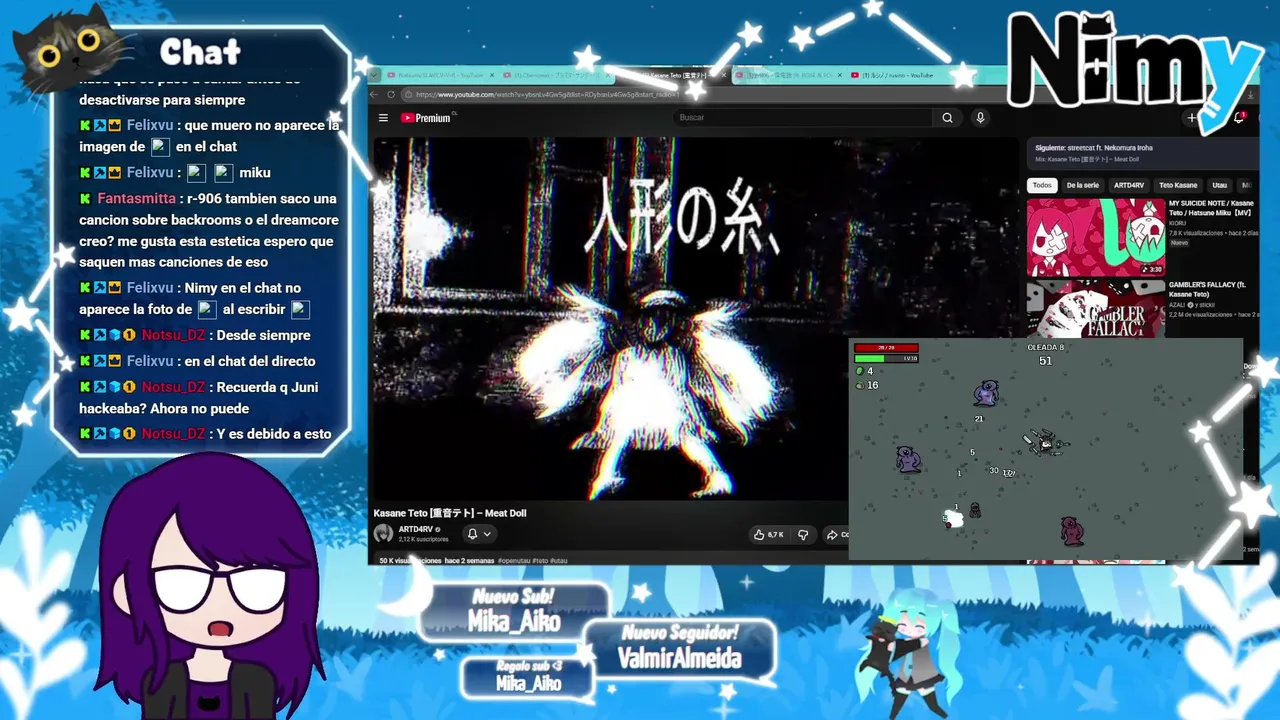Viewport: 1280px width, 720px height.
Task: Switch to the first 'SLAVE.V-V-R' browser tab
Action: 441,75
